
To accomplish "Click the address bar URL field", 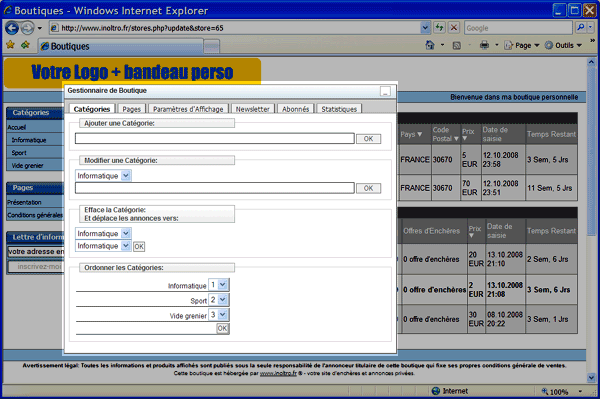I will pos(234,28).
